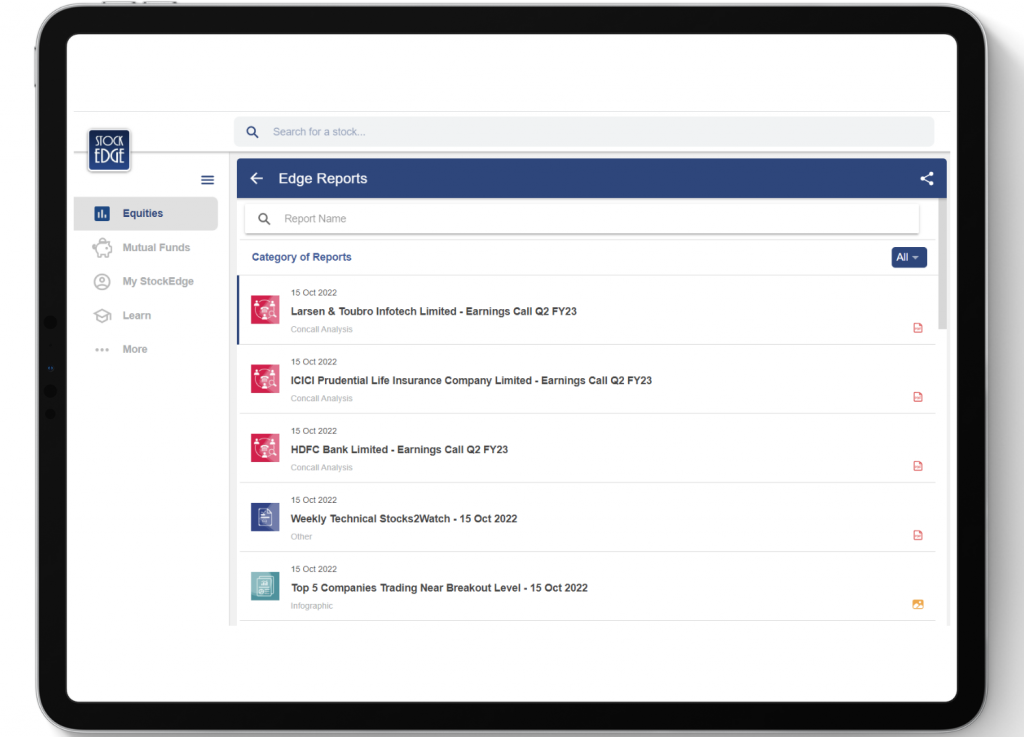
Task: Open PDF icon for Larsen & Toubro report
Action: [x=918, y=328]
